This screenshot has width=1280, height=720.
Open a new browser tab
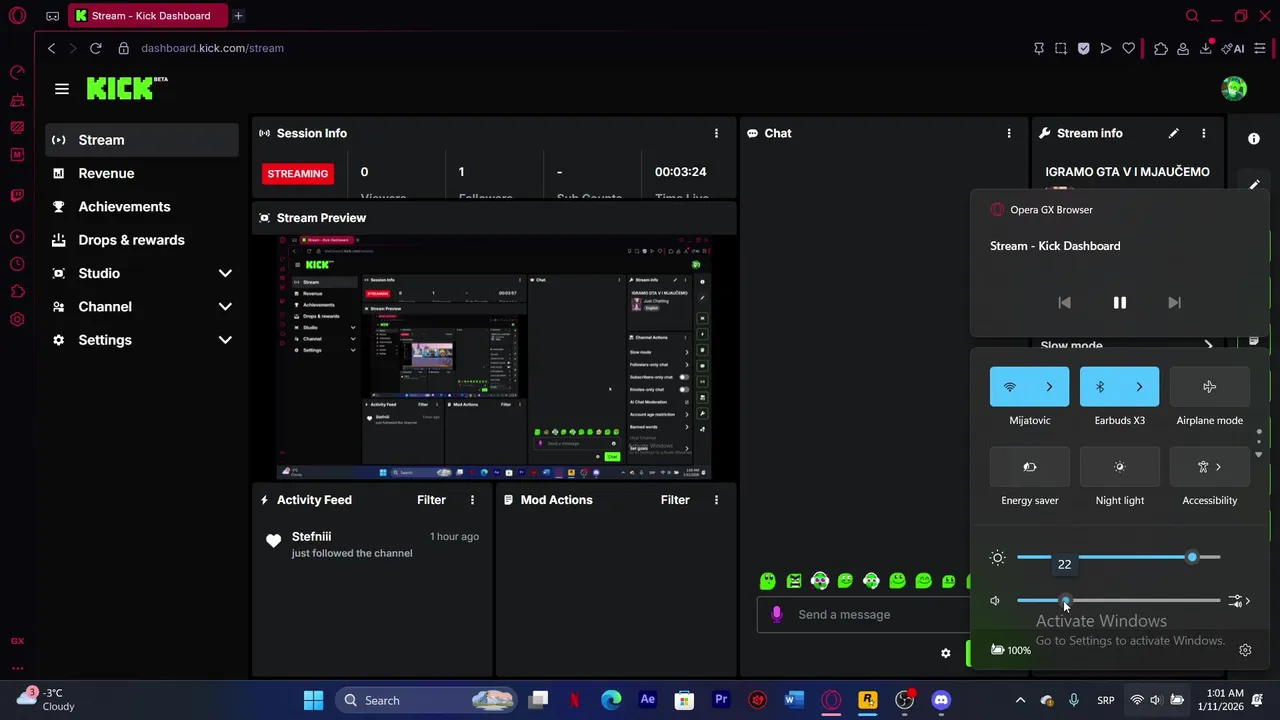pos(238,16)
